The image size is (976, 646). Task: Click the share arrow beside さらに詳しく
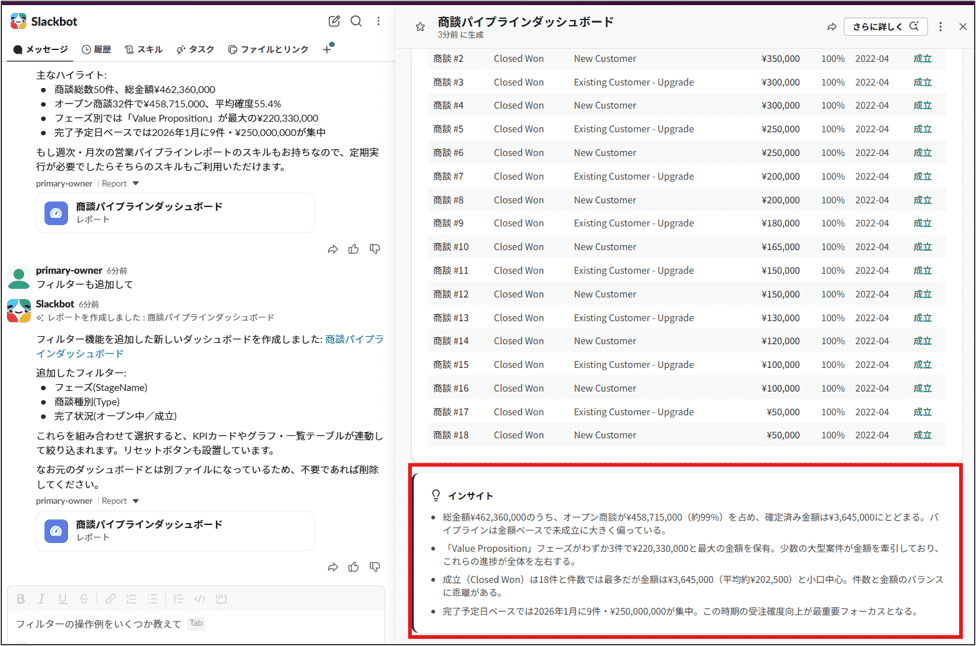coord(832,27)
